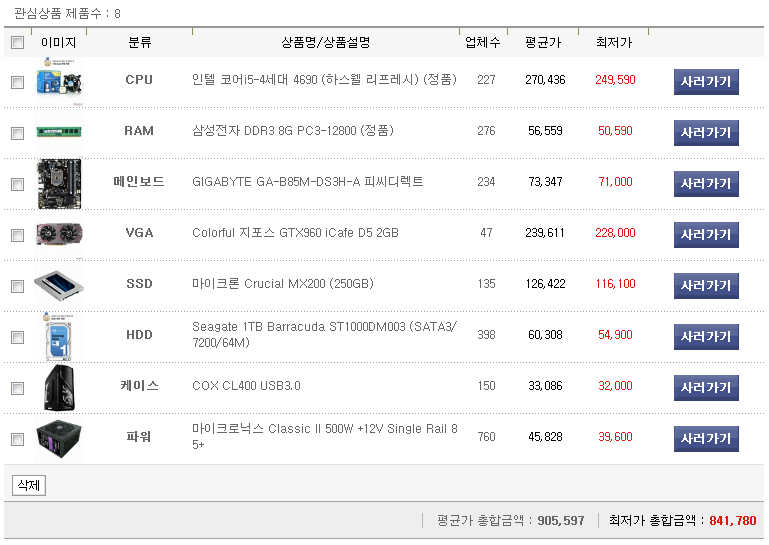Open Colorful 지포스 GTX960 iCafe product name
The image size is (769, 545).
pos(295,233)
